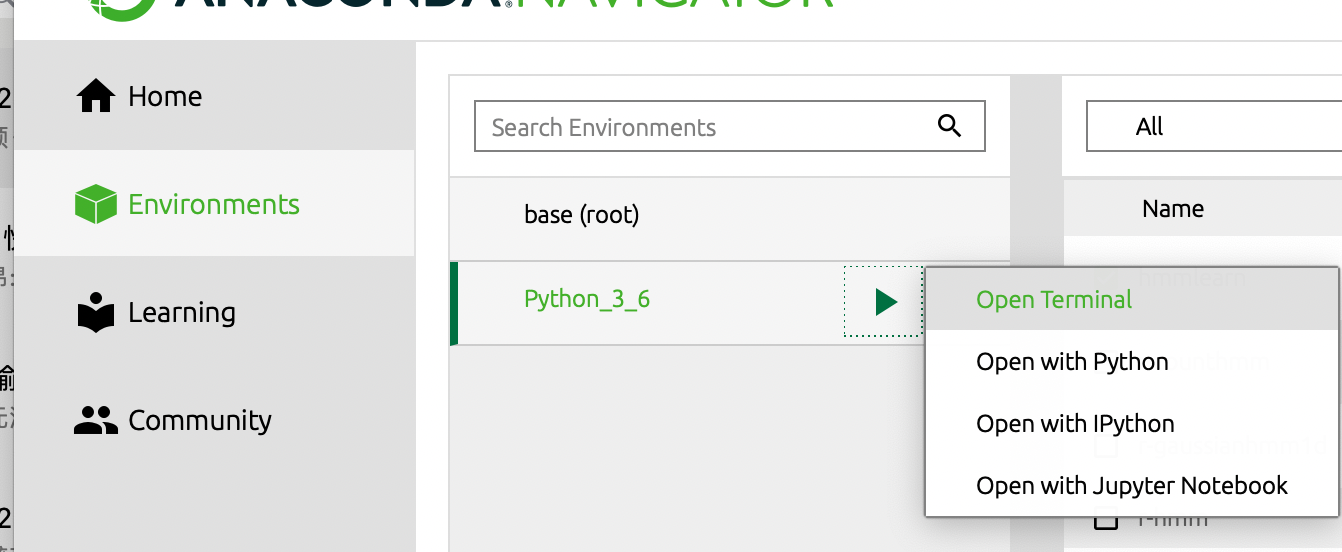Click the green play arrow for Python_3_6

pos(885,302)
